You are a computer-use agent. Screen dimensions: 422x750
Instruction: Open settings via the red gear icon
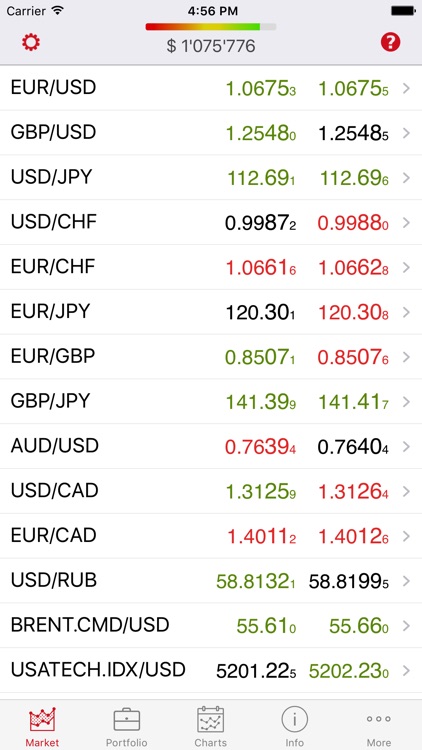[31, 43]
